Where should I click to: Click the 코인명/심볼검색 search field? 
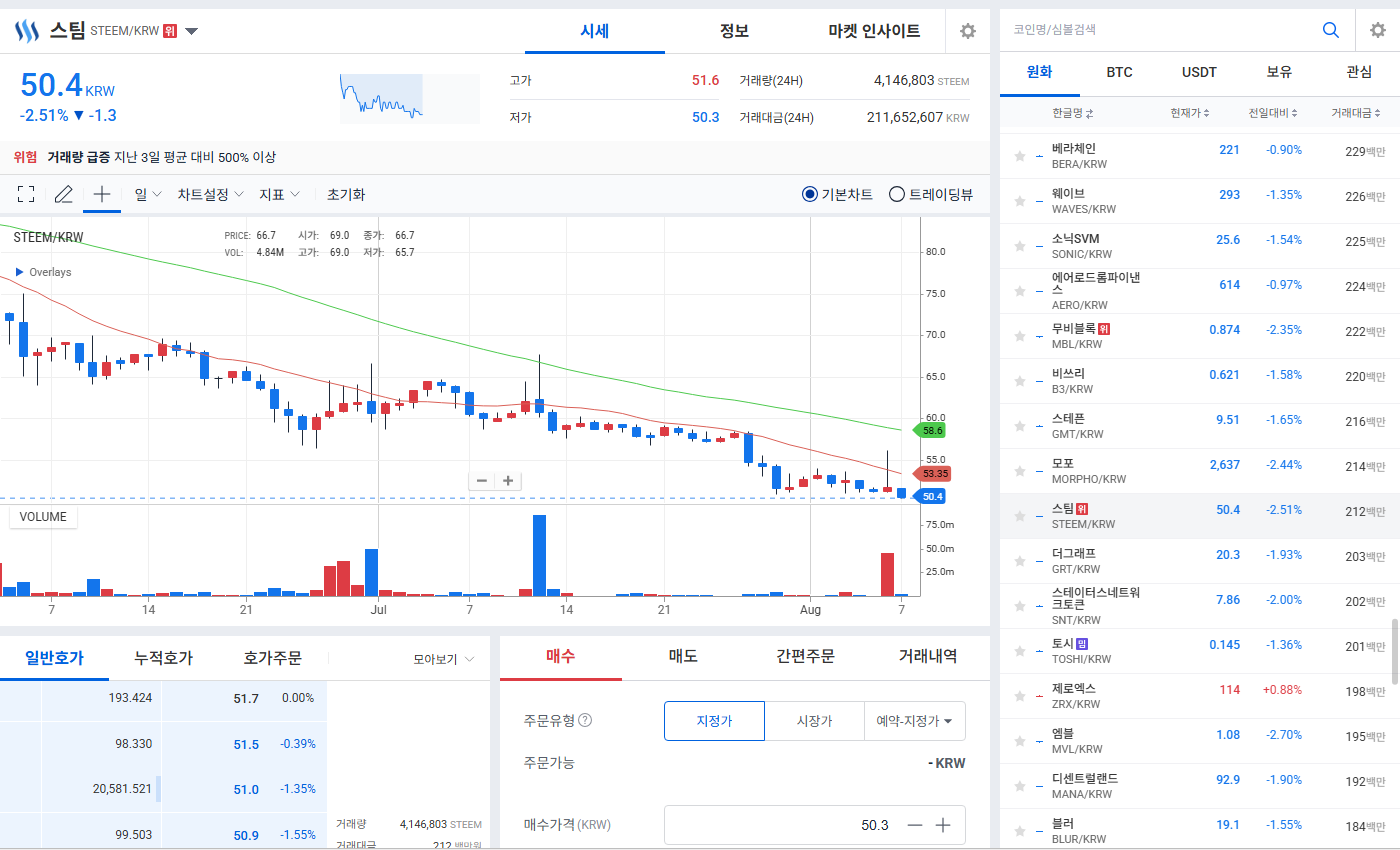coord(1160,30)
